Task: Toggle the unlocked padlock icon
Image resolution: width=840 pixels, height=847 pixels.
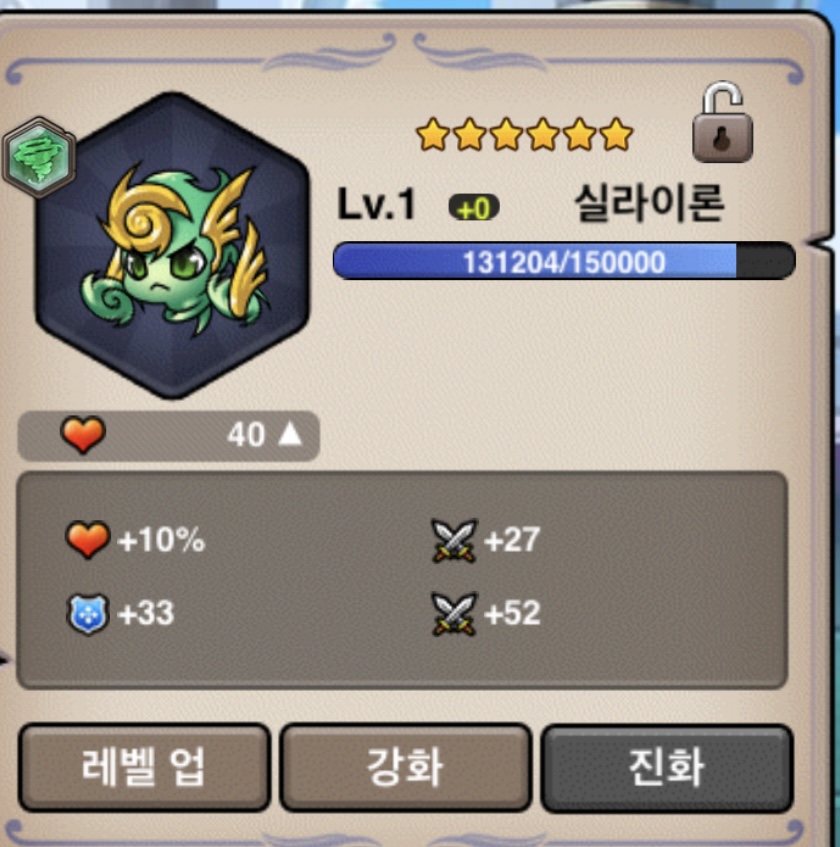Action: coord(722,122)
